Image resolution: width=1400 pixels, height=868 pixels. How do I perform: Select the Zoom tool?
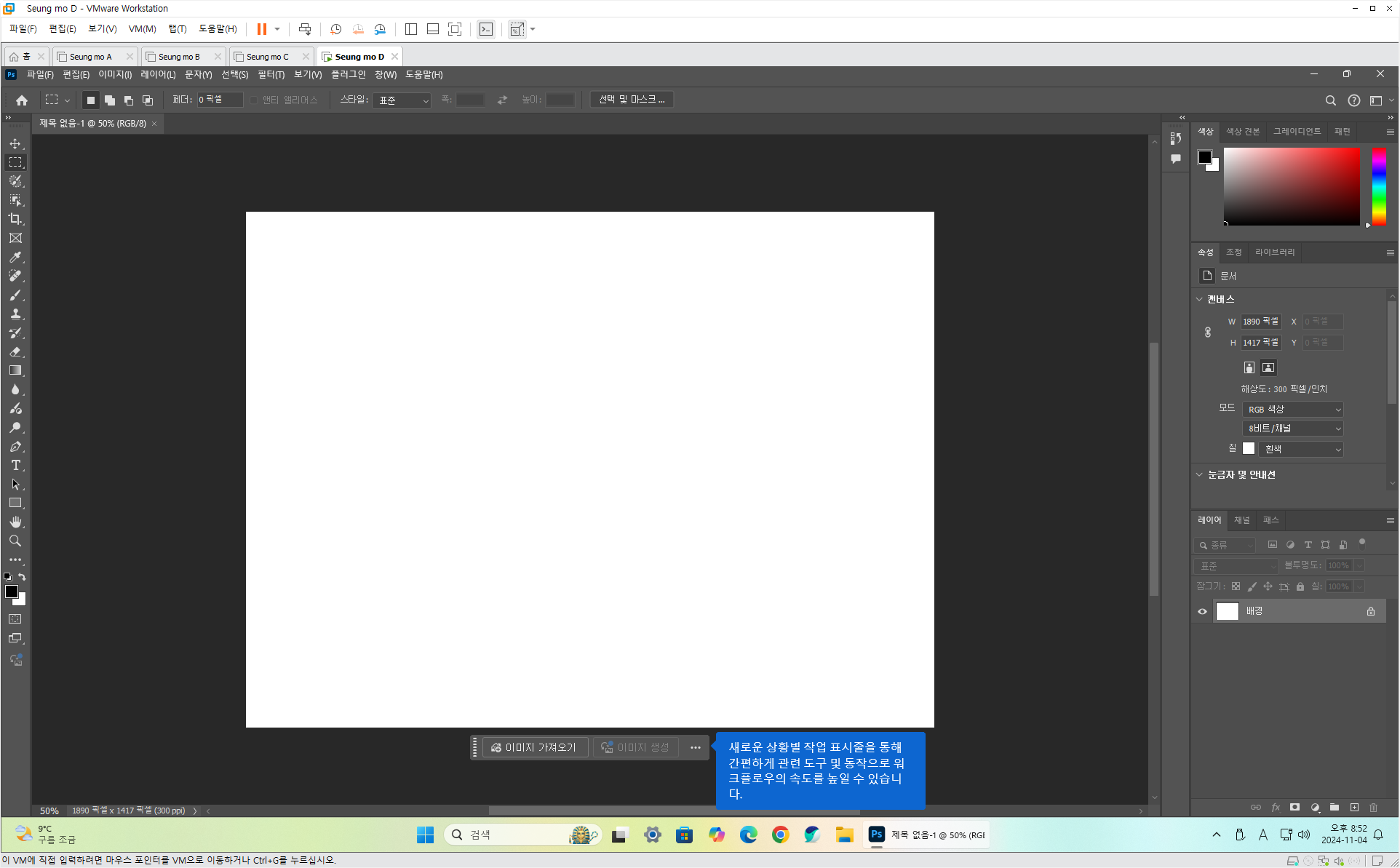[x=15, y=541]
